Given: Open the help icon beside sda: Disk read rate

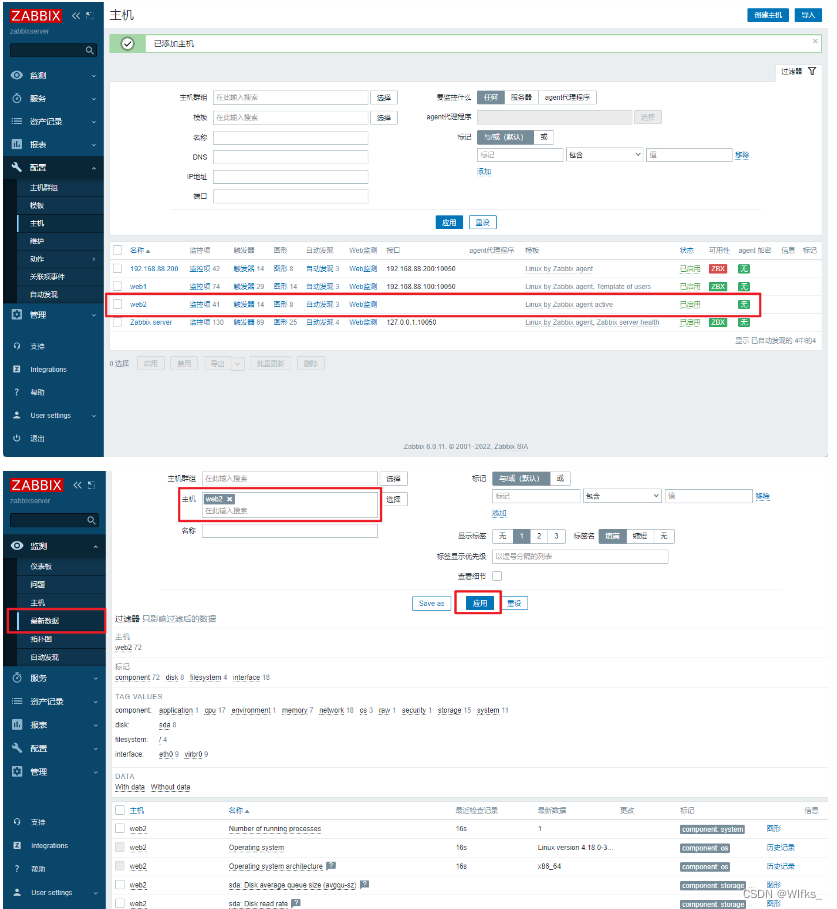Looking at the screenshot, I should coord(296,903).
